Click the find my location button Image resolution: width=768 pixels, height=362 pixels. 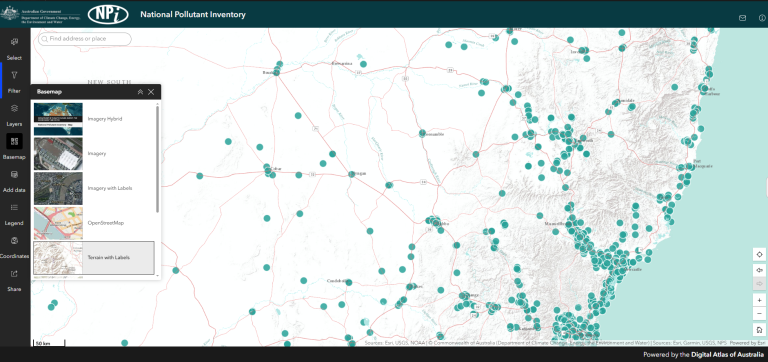point(759,254)
